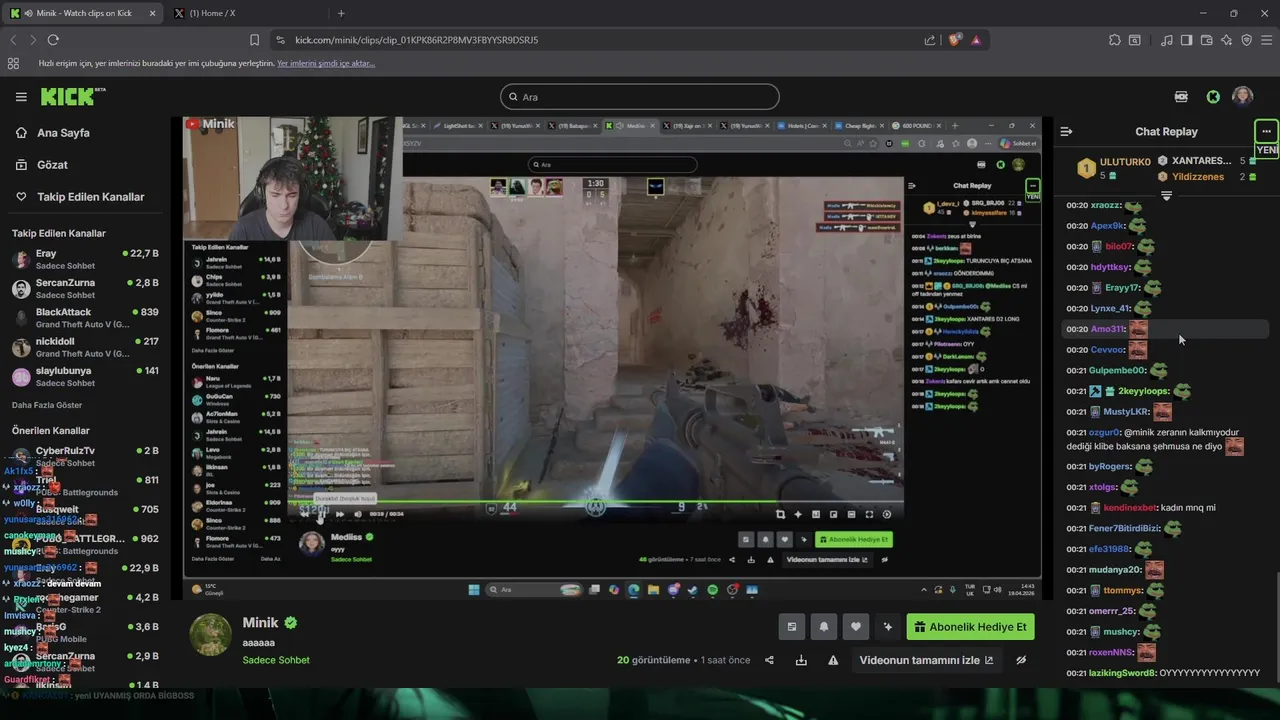Switch to Minik - Watch clips on Kick tab

84,13
